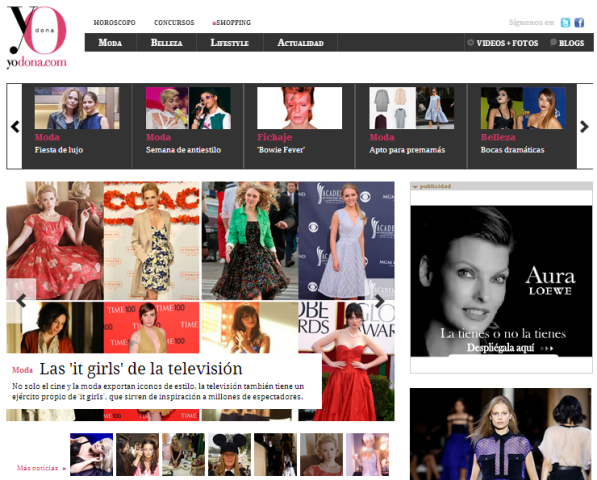Select the Belleza navigation tab

(x=166, y=43)
